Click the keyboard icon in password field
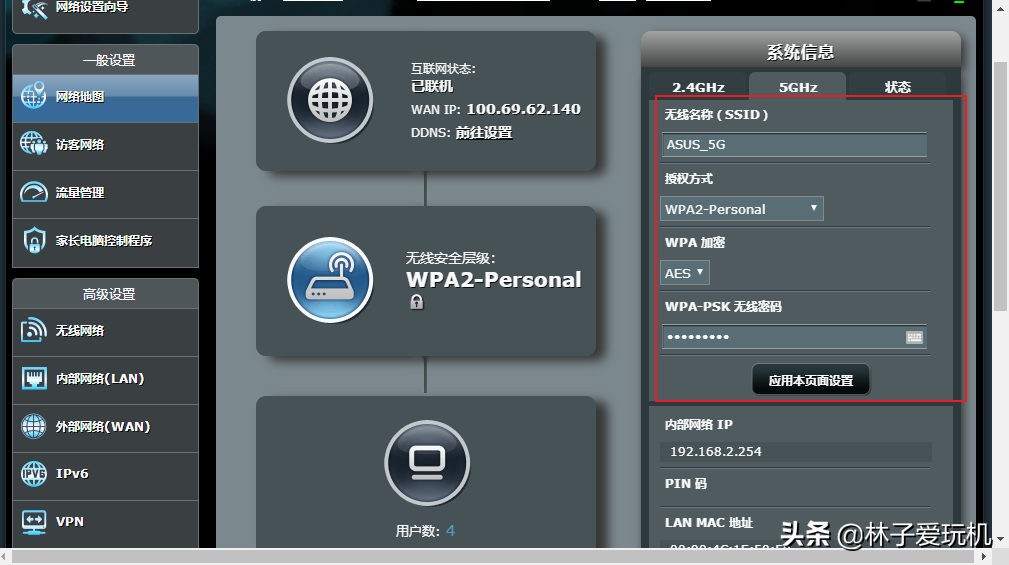1009x565 pixels. point(914,338)
